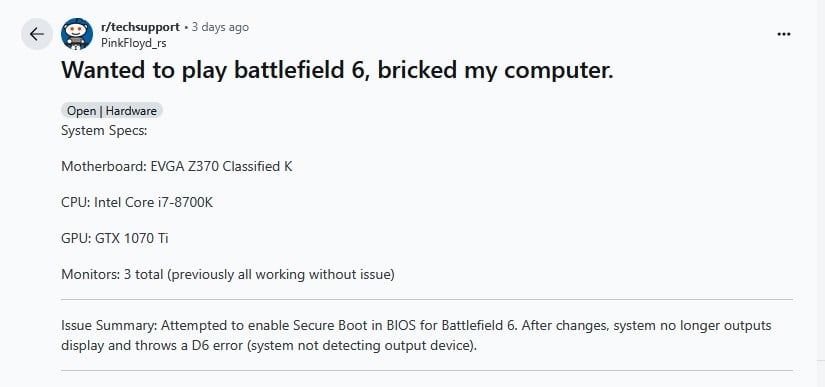
Task: Open the r/techsupport community avatar
Action: [x=77, y=34]
